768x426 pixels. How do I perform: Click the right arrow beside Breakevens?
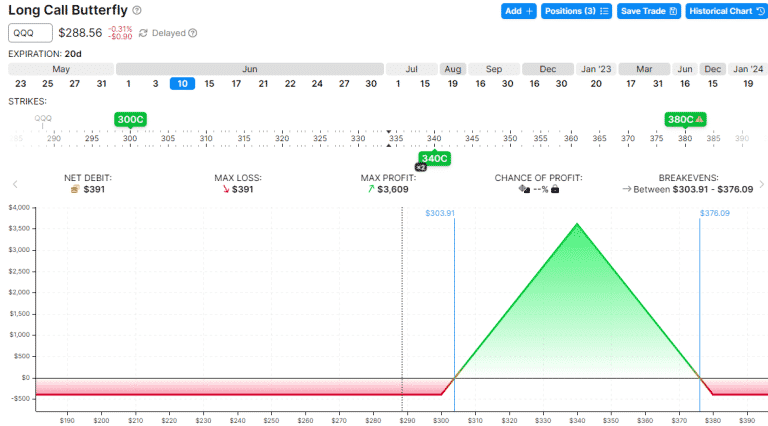(x=761, y=184)
